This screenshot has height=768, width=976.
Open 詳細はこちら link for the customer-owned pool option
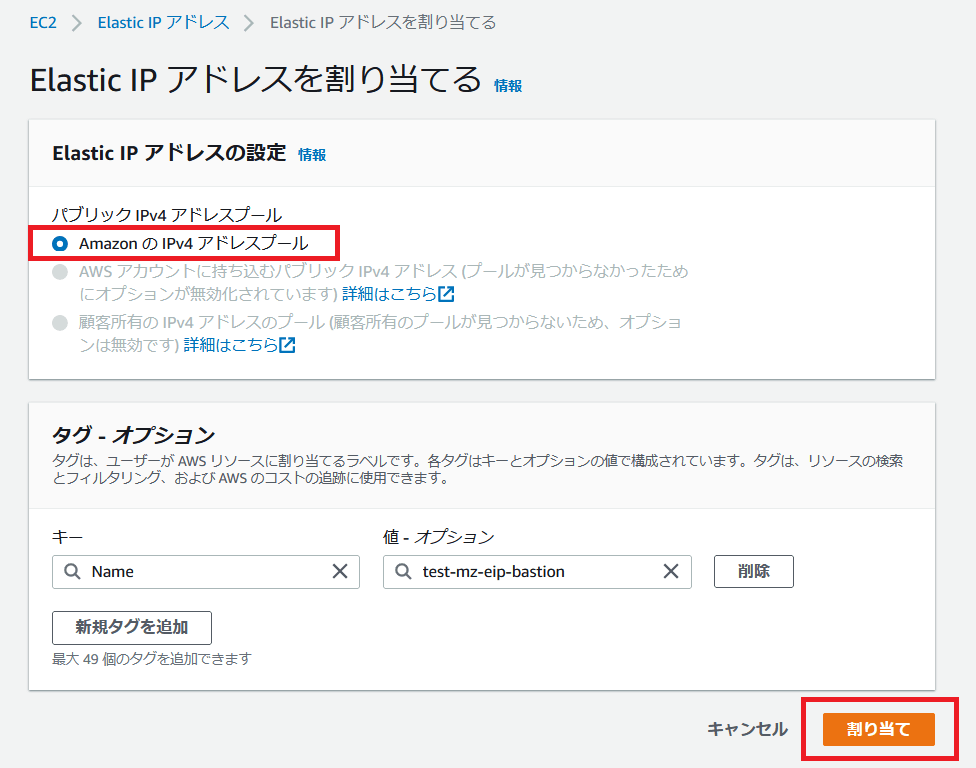[x=231, y=345]
